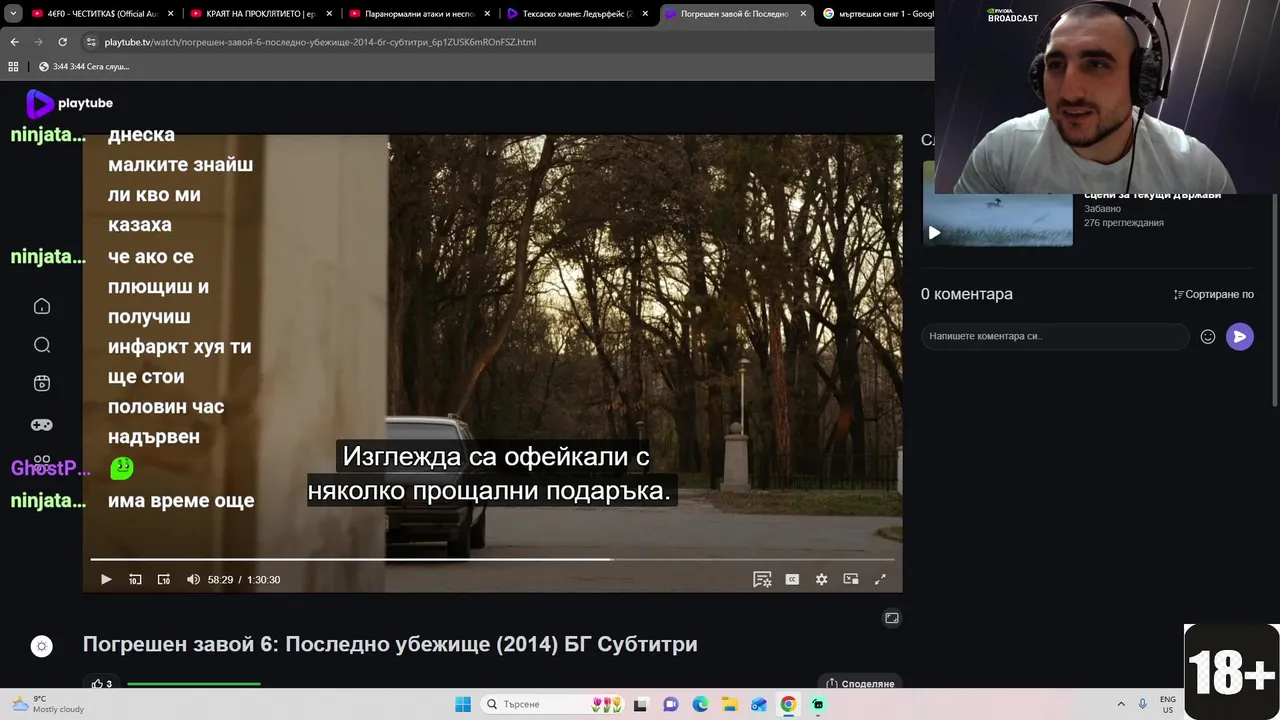Open the gaming controller sidebar icon
Viewport: 1280px width, 720px height.
click(42, 424)
